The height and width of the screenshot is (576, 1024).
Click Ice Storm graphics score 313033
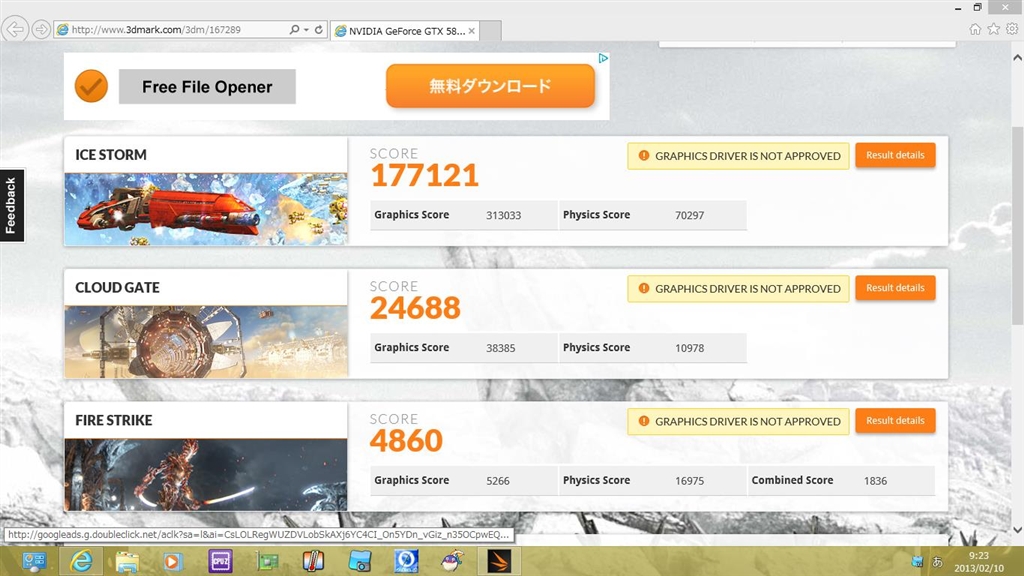[504, 216]
